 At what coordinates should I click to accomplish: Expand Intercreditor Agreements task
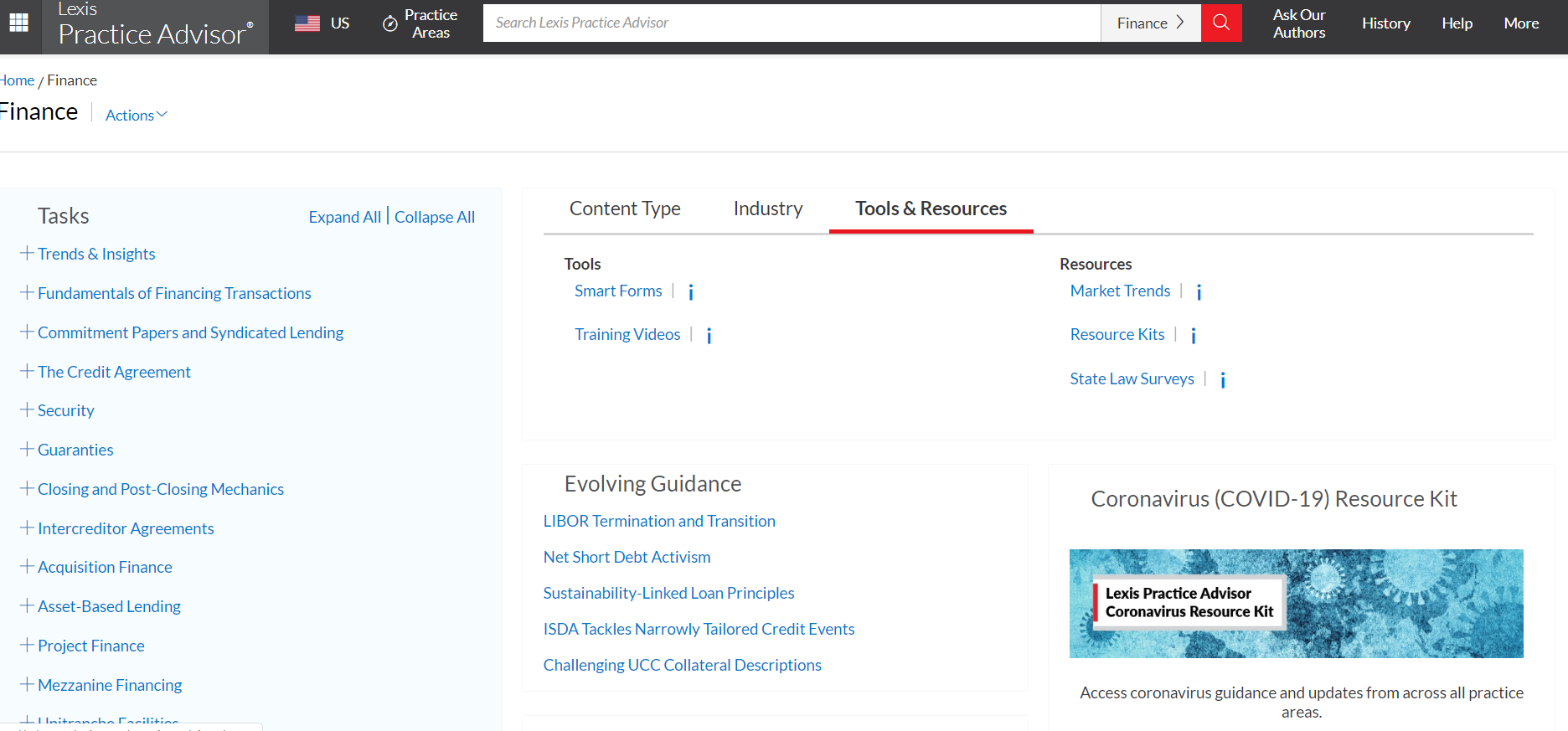click(27, 528)
